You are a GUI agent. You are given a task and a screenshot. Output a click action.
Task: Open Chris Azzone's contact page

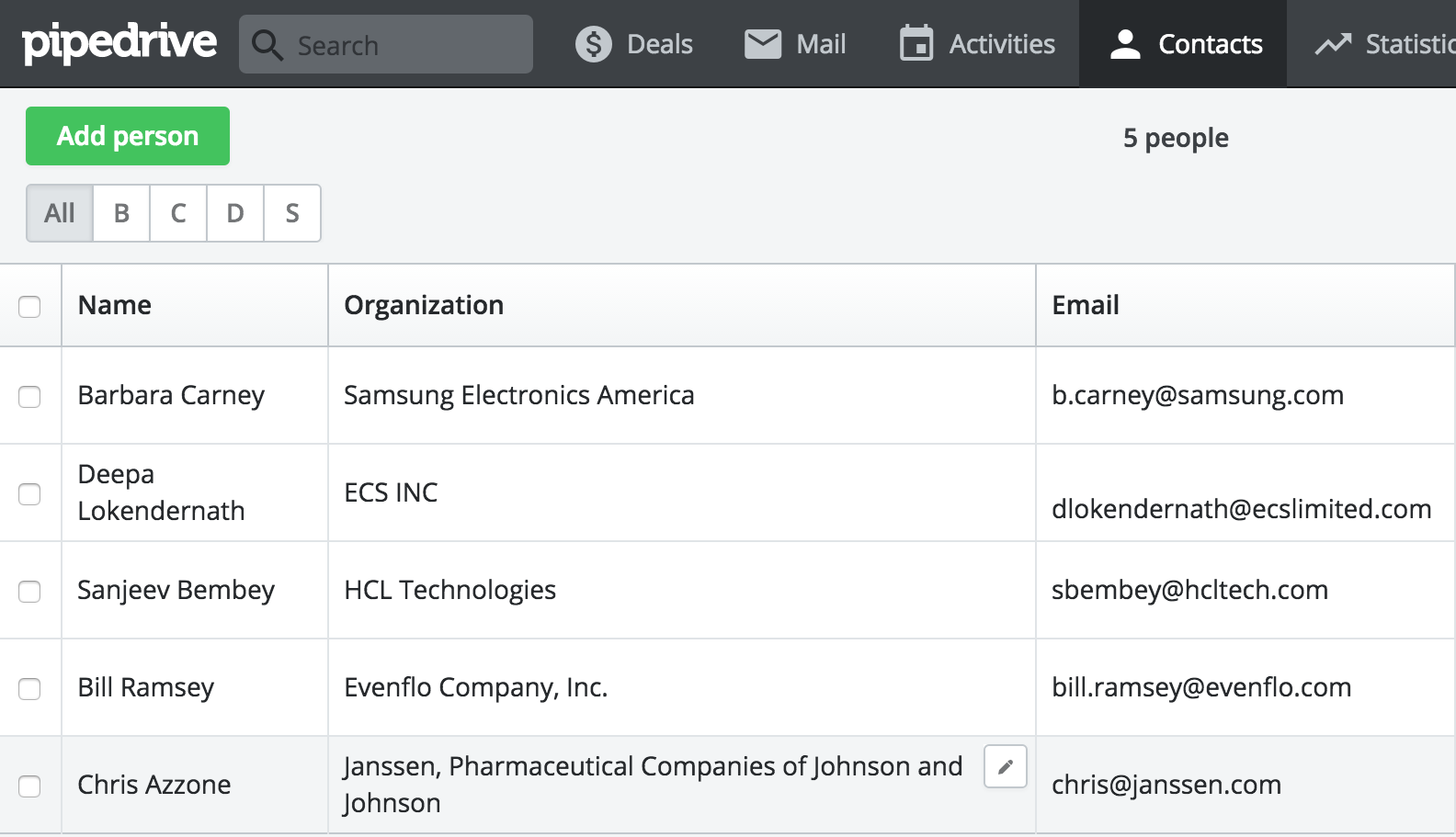154,785
